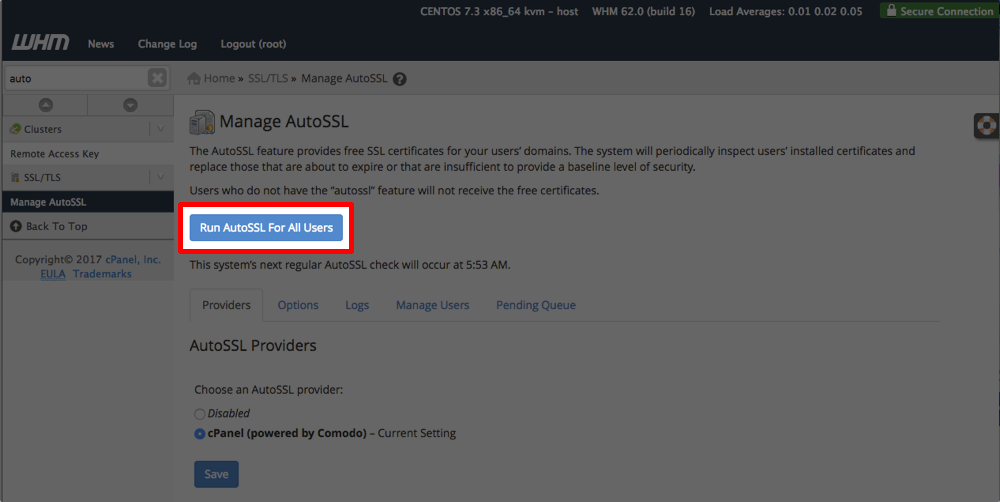Open help via the question mark icon
Image resolution: width=1000 pixels, height=502 pixels.
pos(399,79)
